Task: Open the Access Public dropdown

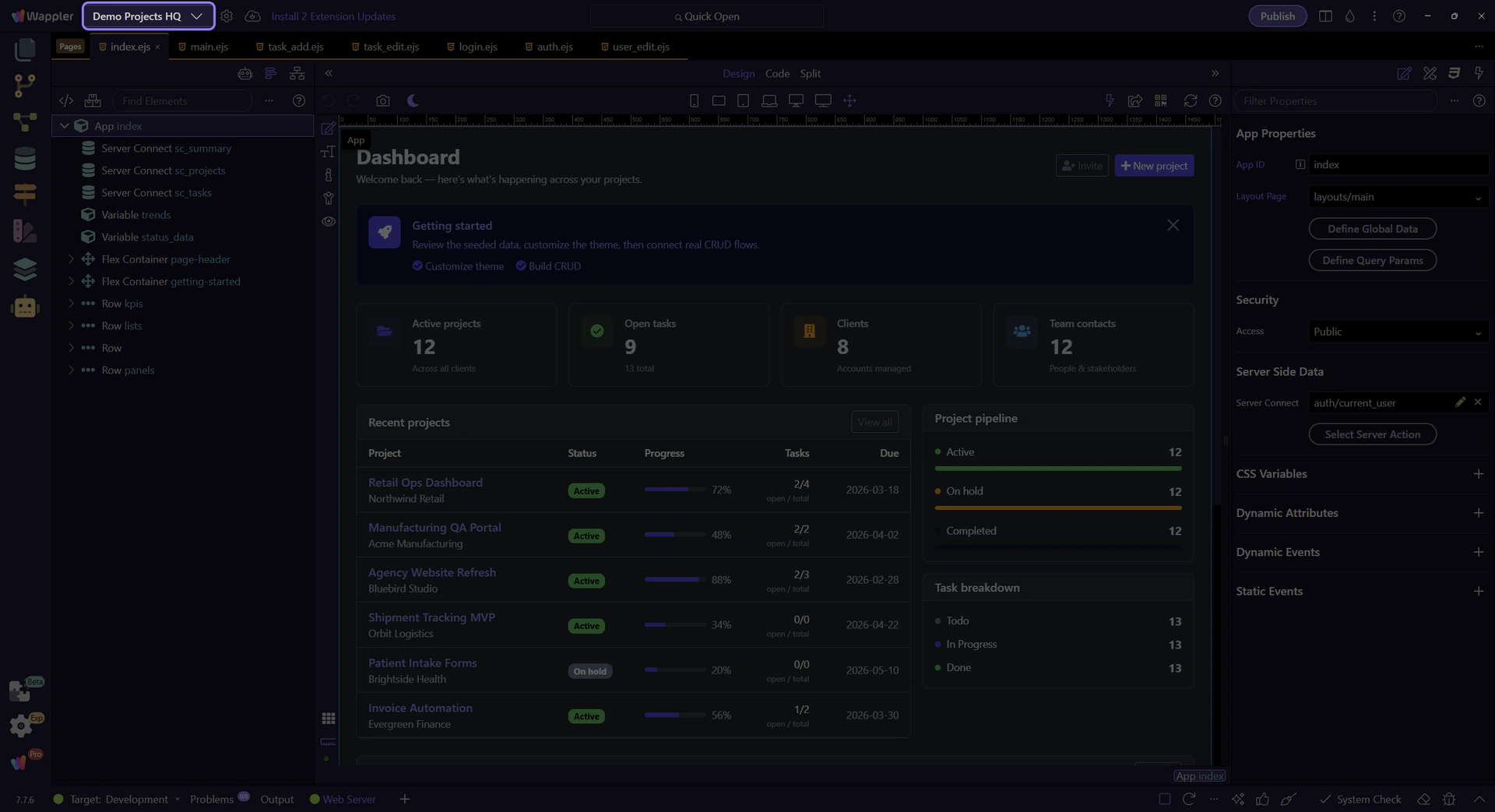Action: (x=1397, y=332)
